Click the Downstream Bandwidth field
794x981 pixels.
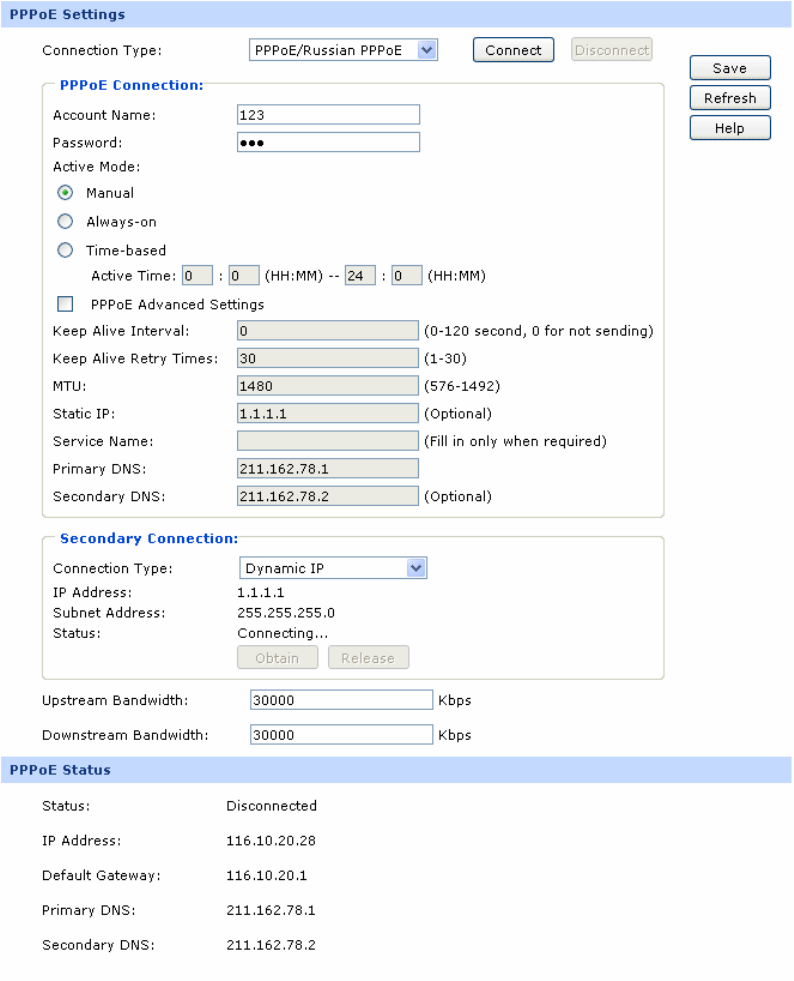tap(341, 735)
